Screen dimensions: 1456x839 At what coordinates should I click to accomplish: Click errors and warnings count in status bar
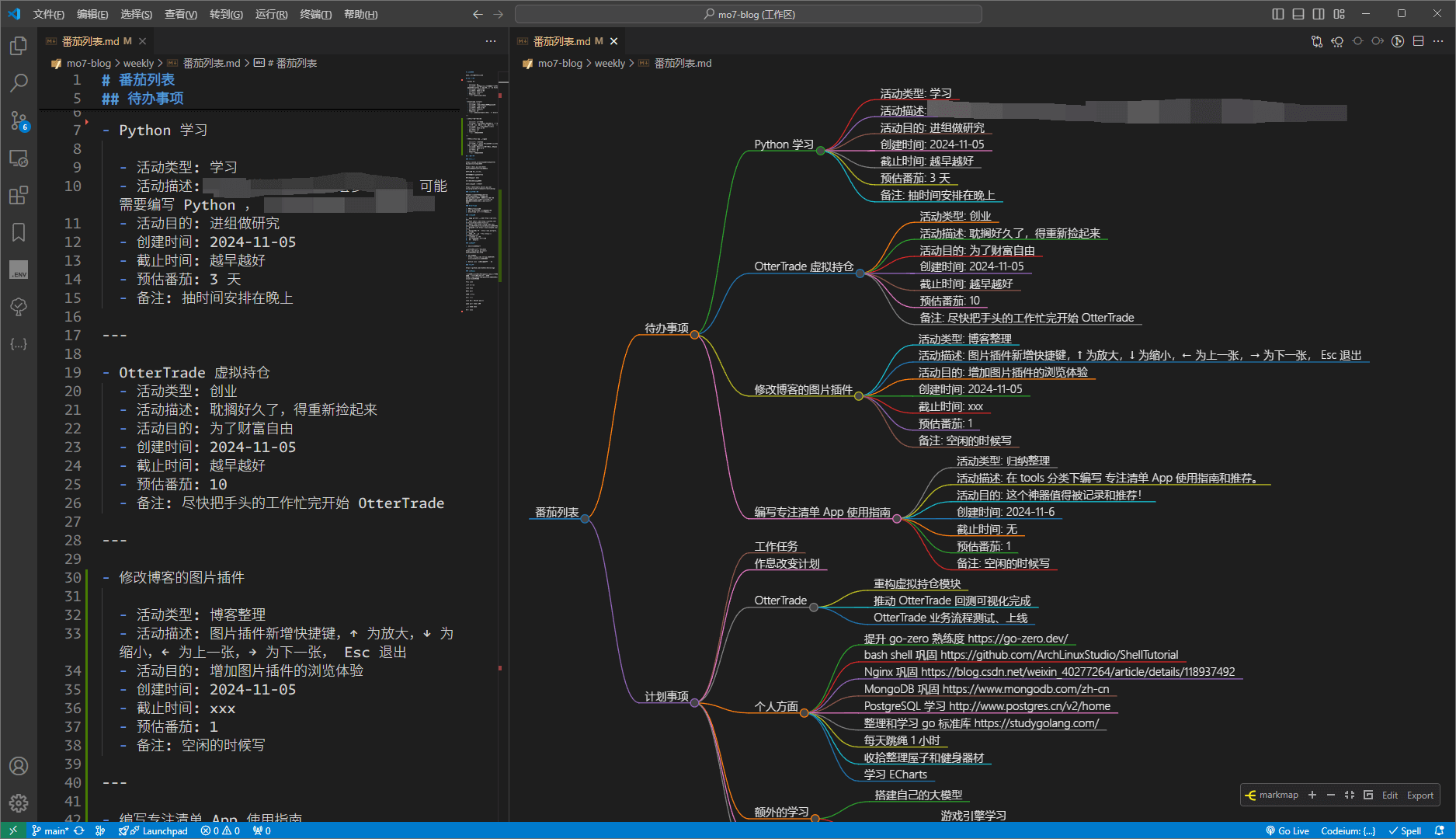[220, 830]
